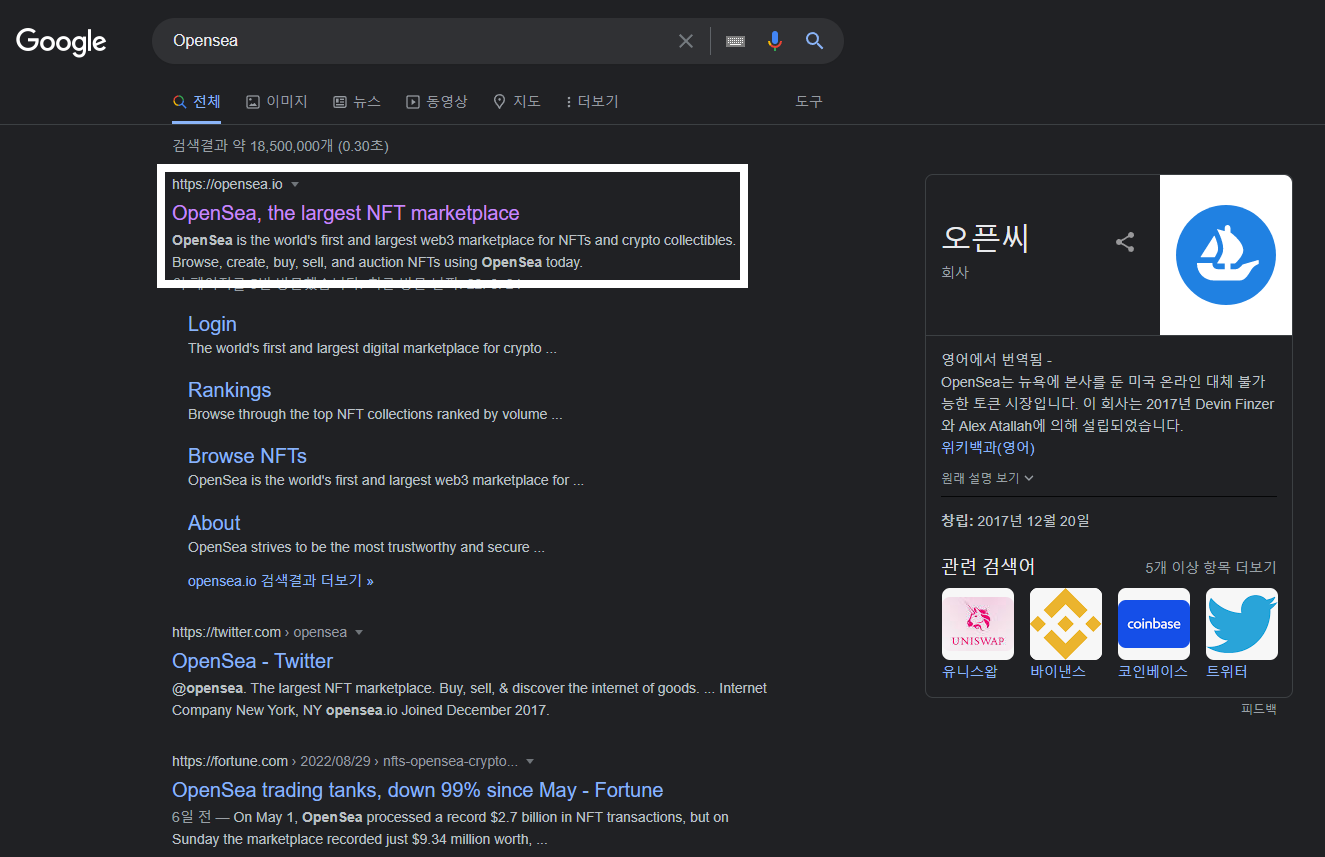1325x857 pixels.
Task: Share the 오픈씨 knowledge panel
Action: point(1125,242)
